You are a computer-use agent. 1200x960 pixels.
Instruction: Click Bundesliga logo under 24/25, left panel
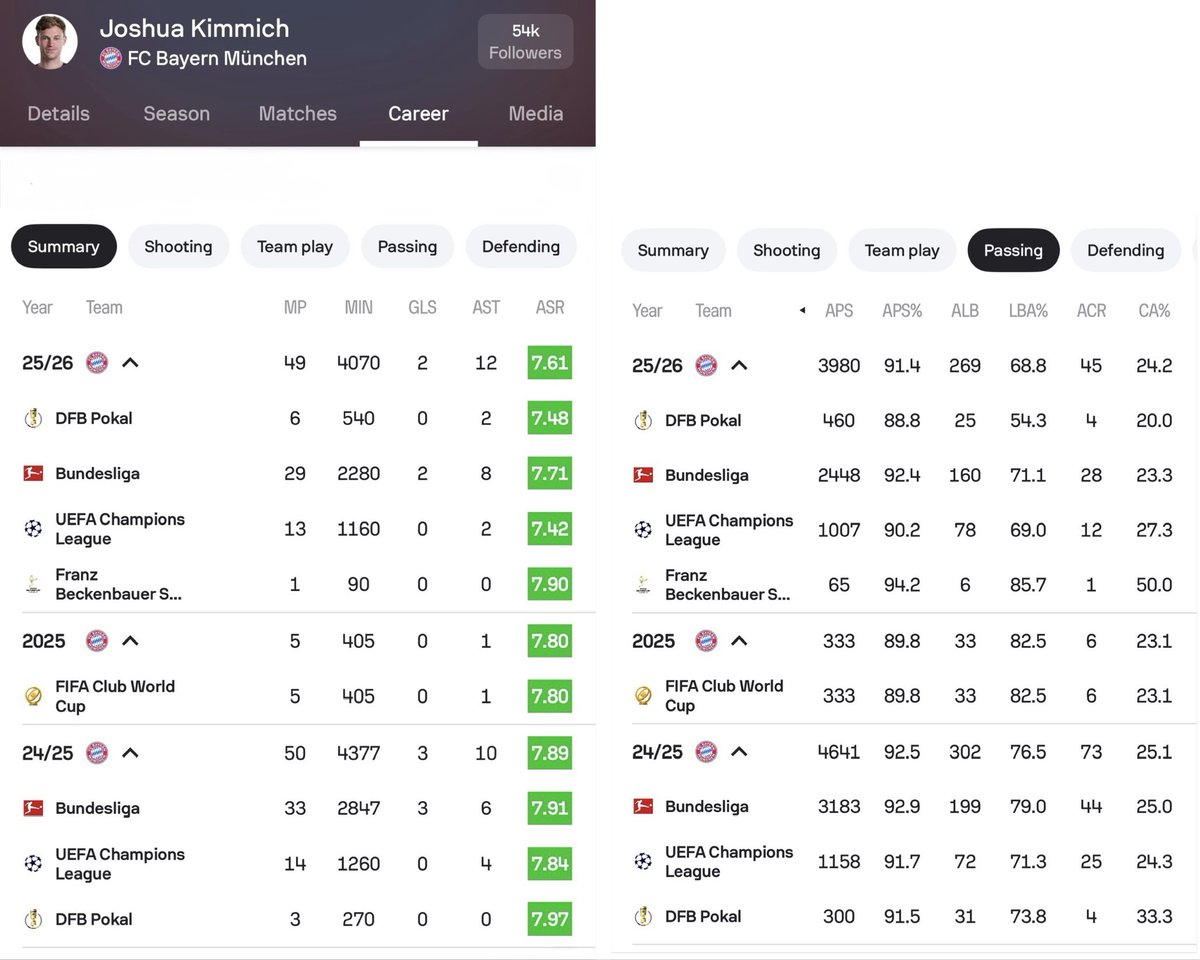pos(33,808)
